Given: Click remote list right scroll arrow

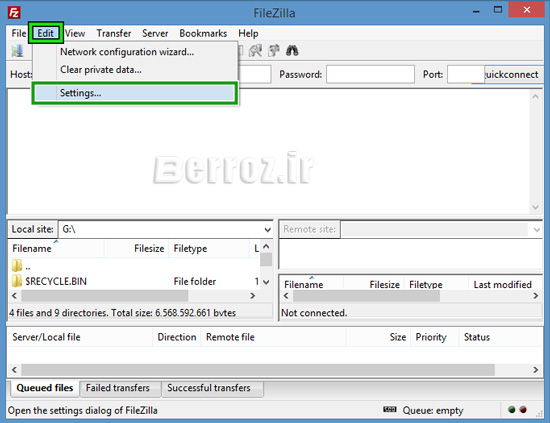Looking at the screenshot, I should (536, 296).
